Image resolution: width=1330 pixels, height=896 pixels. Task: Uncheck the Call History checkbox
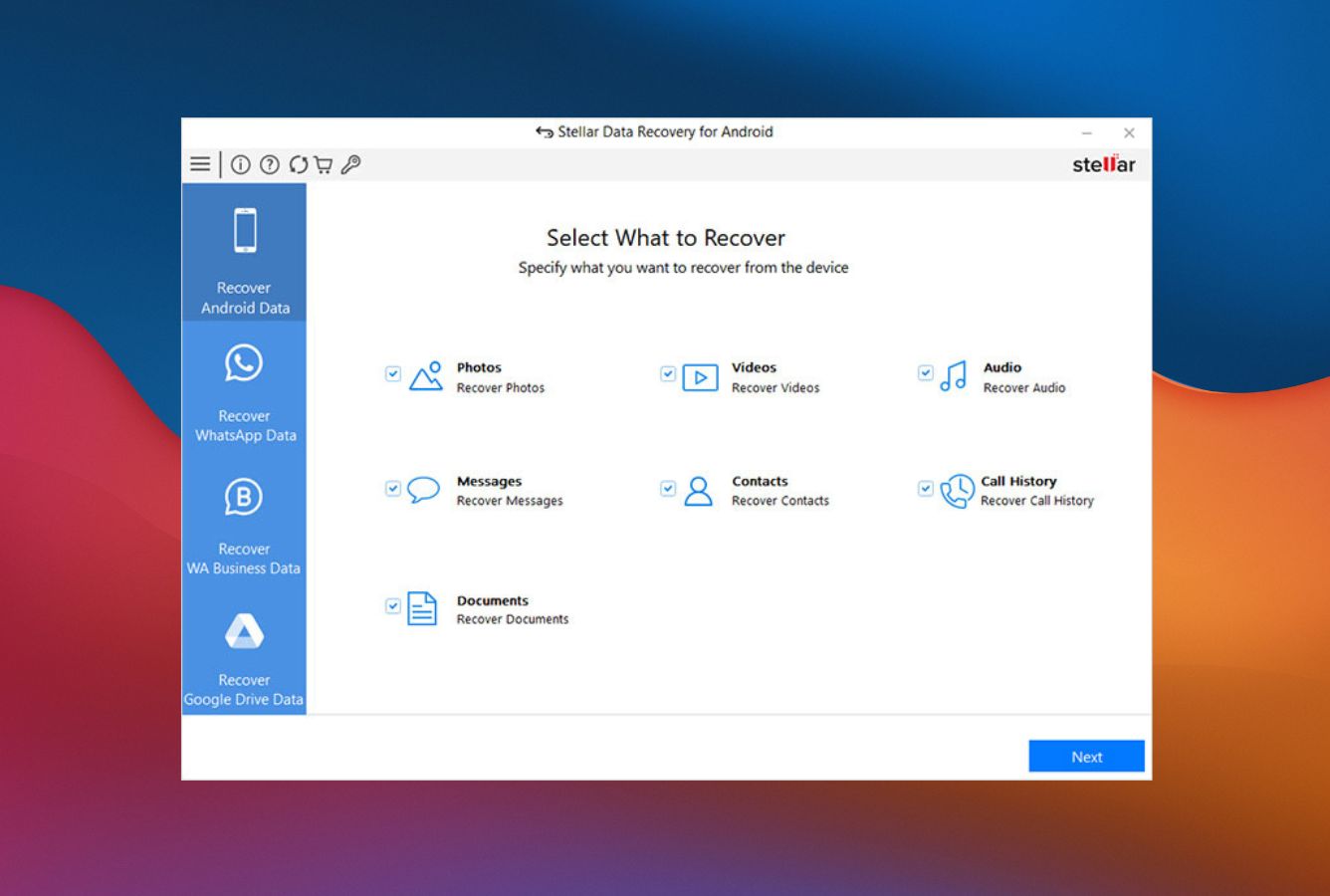pyautogui.click(x=926, y=489)
